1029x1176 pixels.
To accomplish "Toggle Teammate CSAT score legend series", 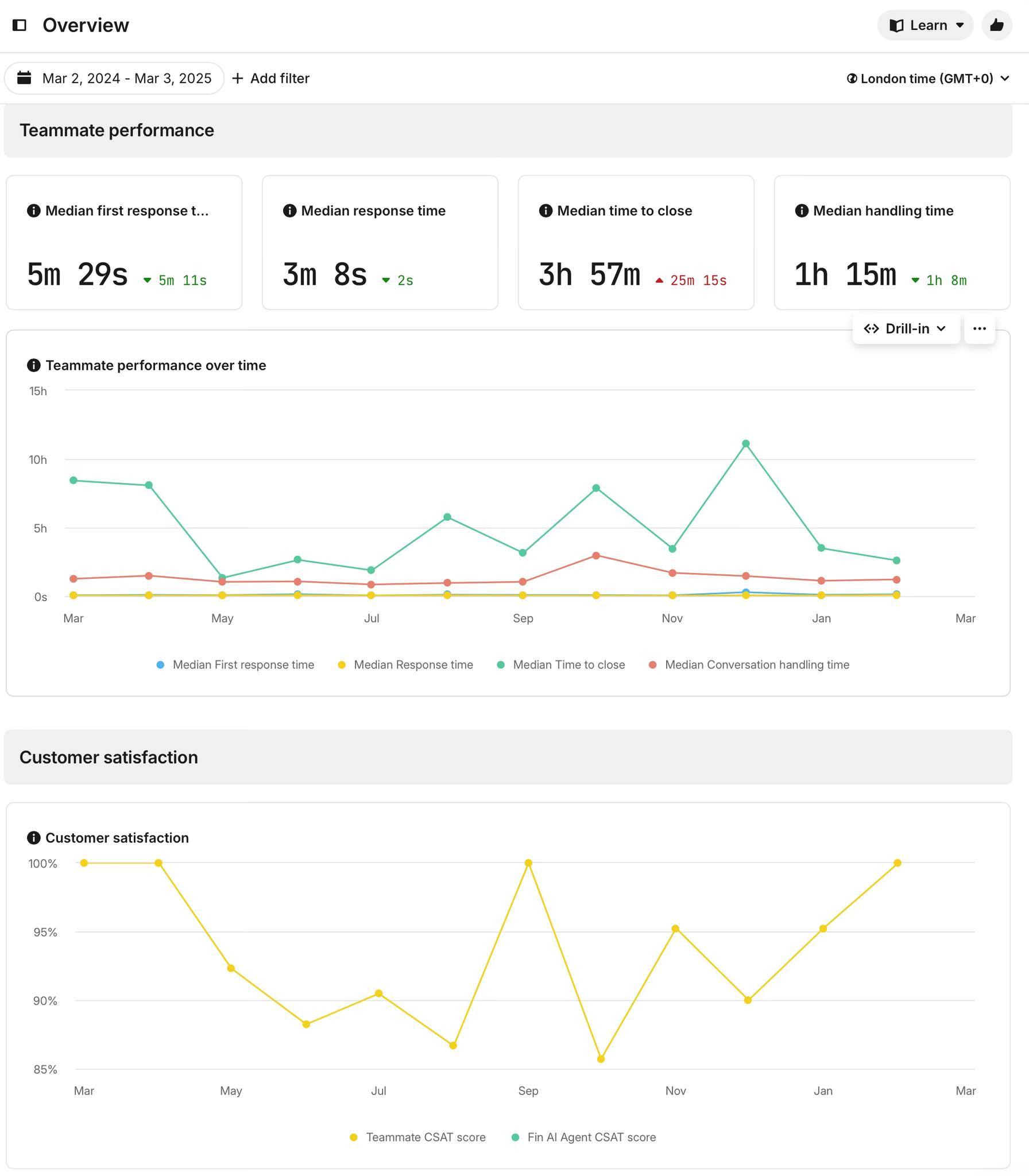I will (x=418, y=1137).
